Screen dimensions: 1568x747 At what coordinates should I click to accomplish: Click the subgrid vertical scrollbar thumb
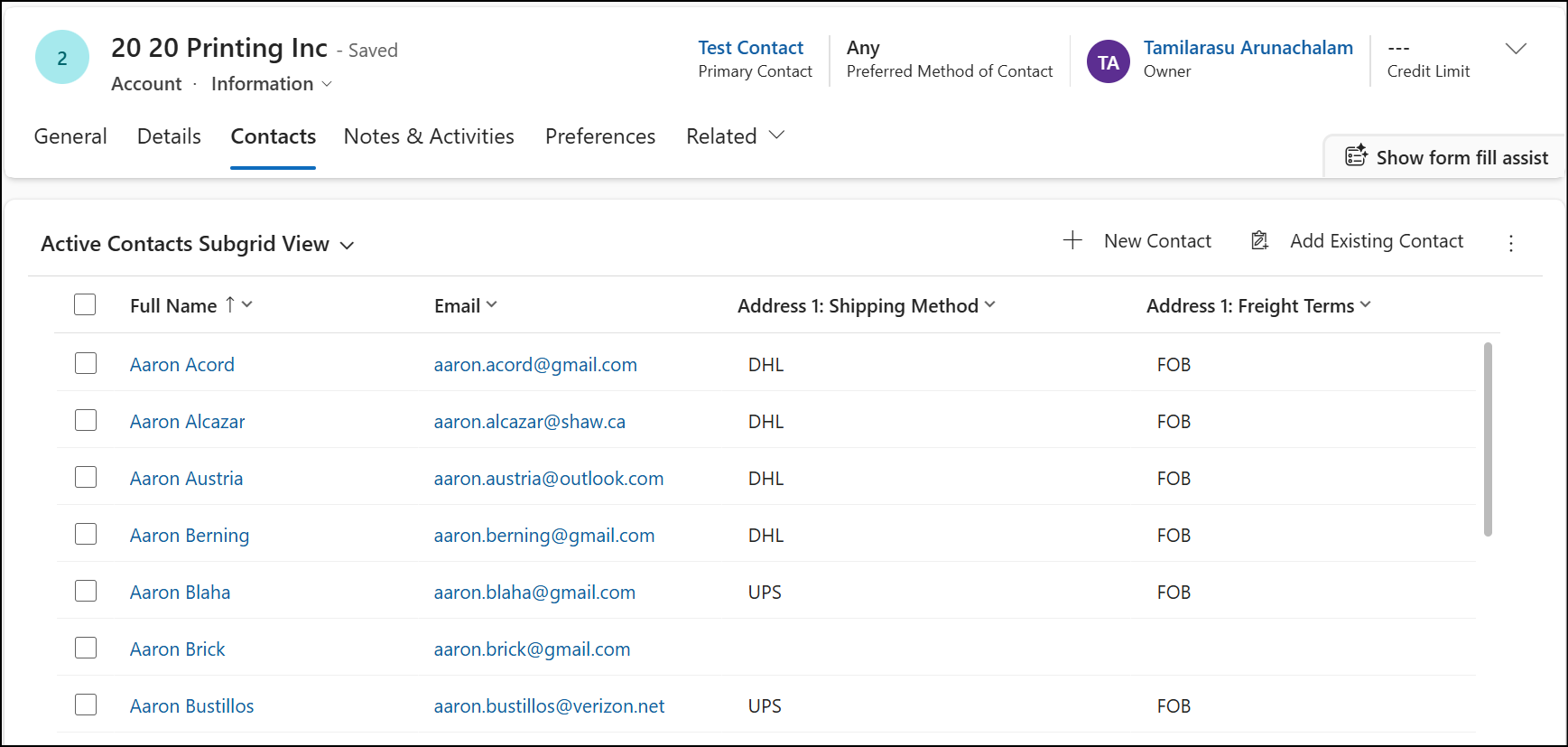1488,439
